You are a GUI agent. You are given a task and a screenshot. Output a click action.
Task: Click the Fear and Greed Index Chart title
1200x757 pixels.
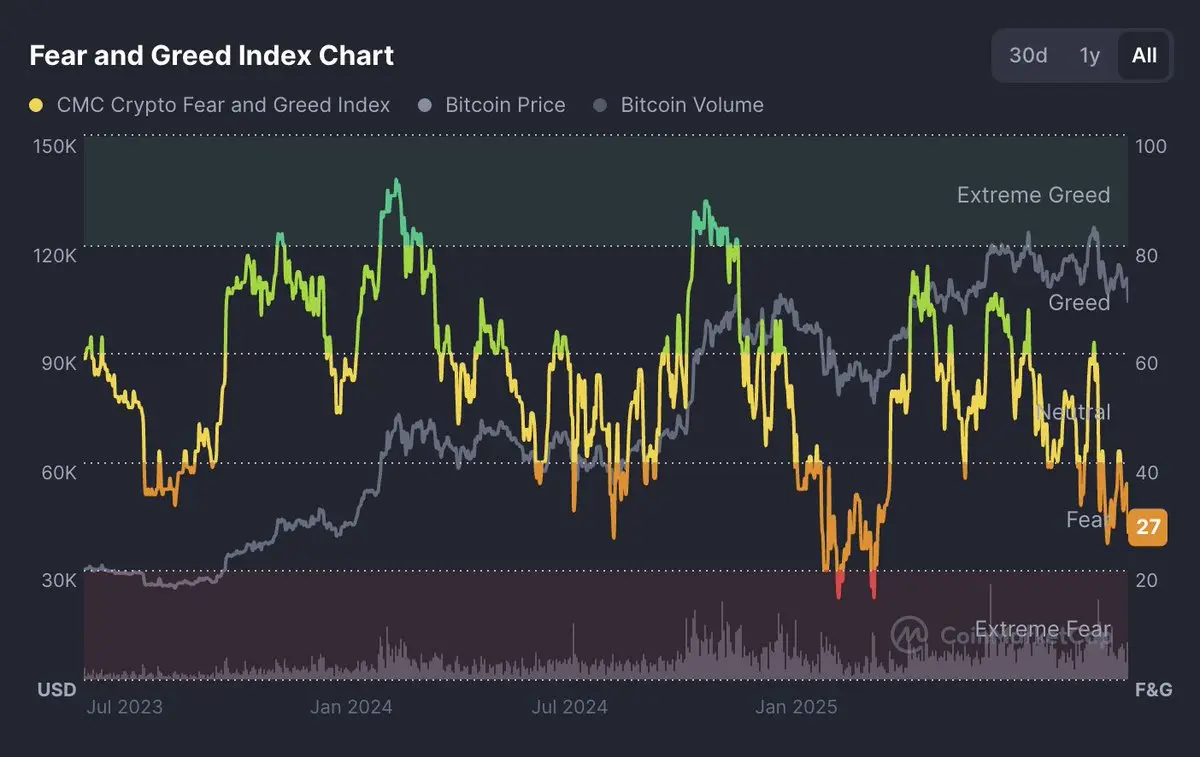pyautogui.click(x=212, y=55)
